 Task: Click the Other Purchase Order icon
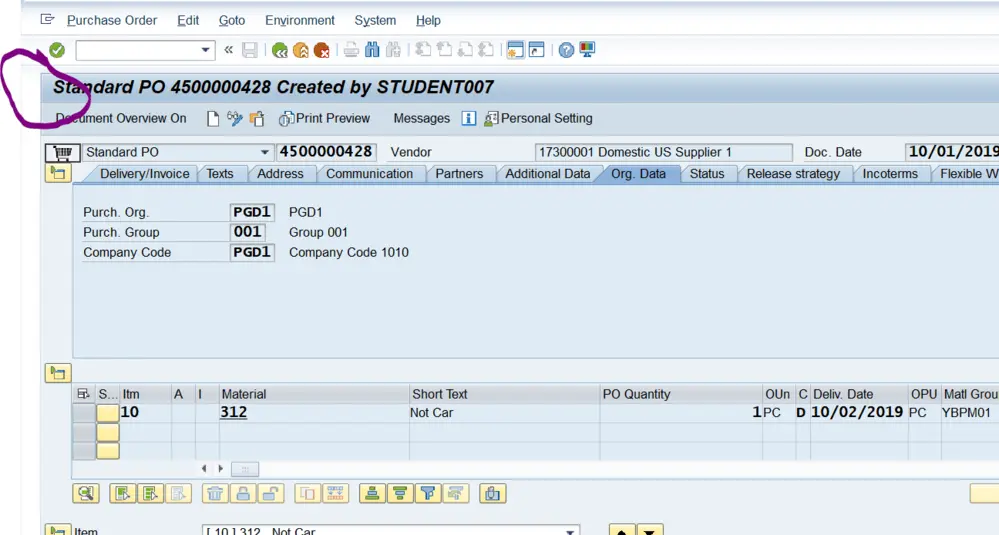tap(257, 118)
